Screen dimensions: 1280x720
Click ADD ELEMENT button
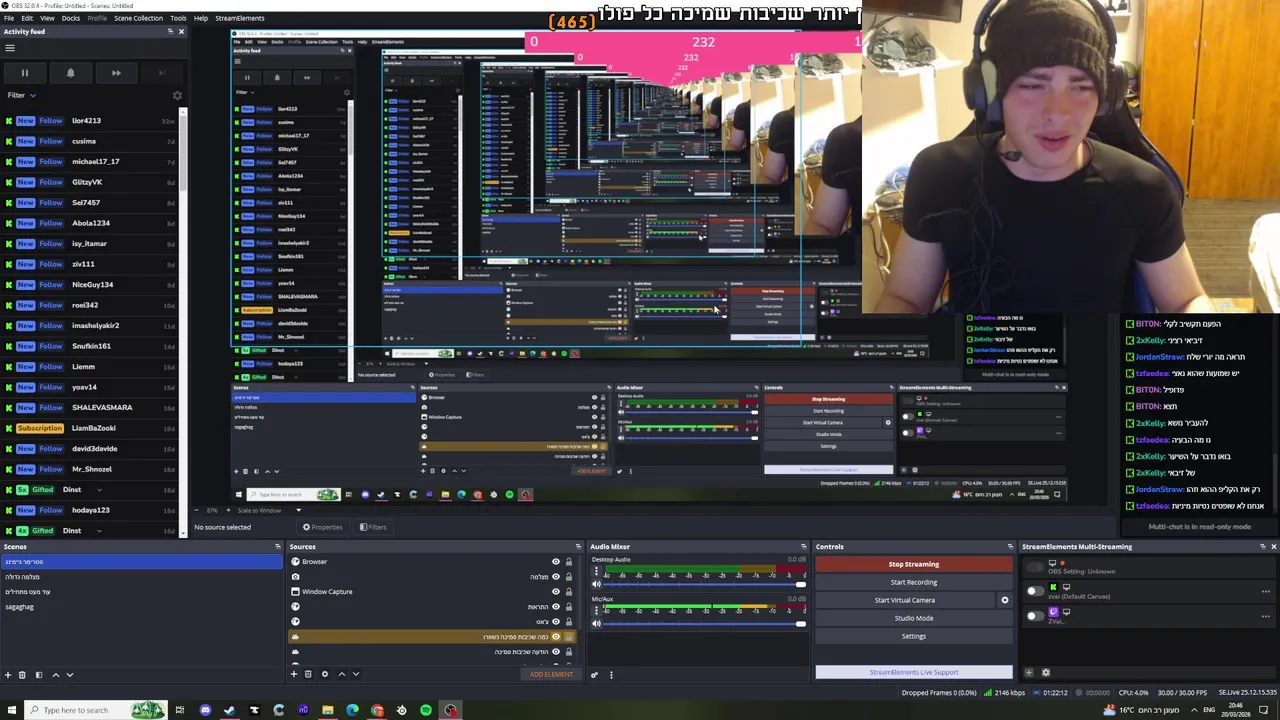551,674
